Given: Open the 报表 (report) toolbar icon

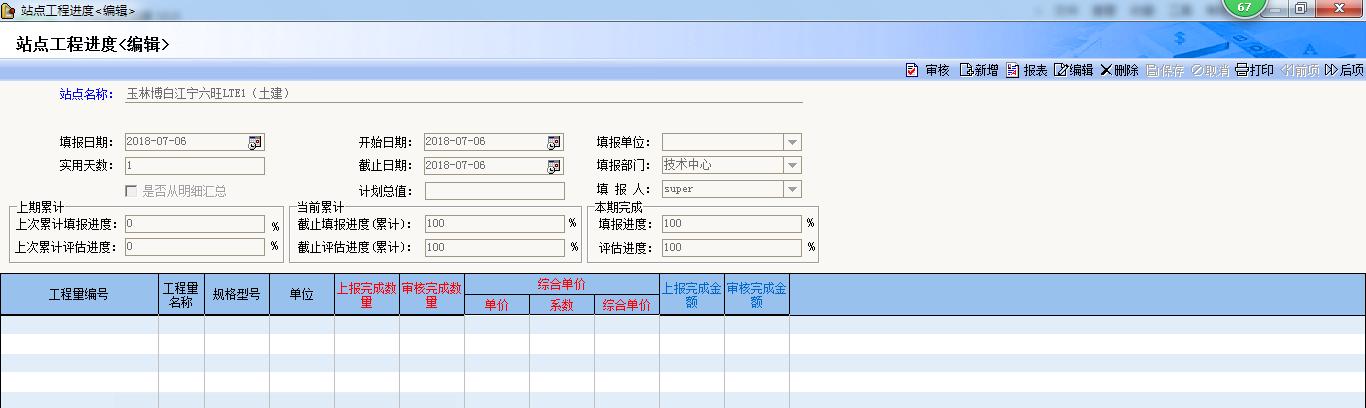Looking at the screenshot, I should [1013, 71].
